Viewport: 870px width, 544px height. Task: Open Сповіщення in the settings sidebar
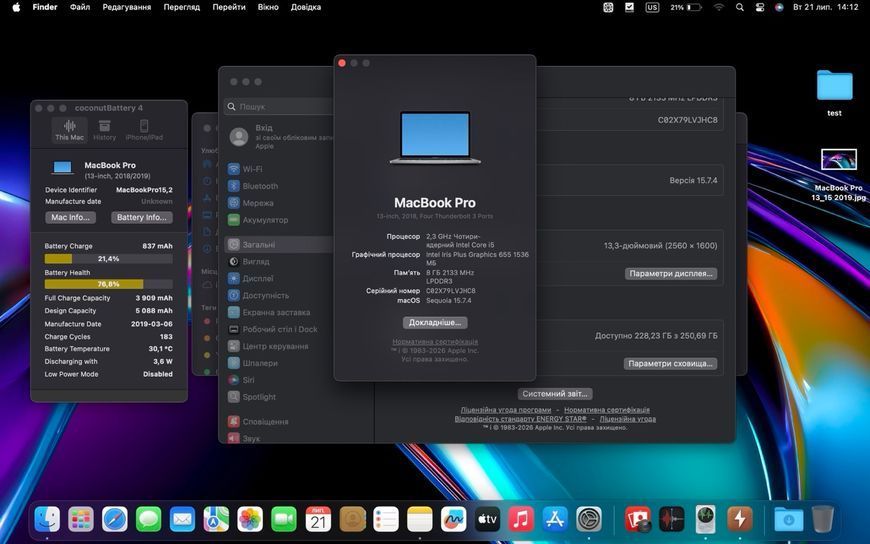pos(258,421)
